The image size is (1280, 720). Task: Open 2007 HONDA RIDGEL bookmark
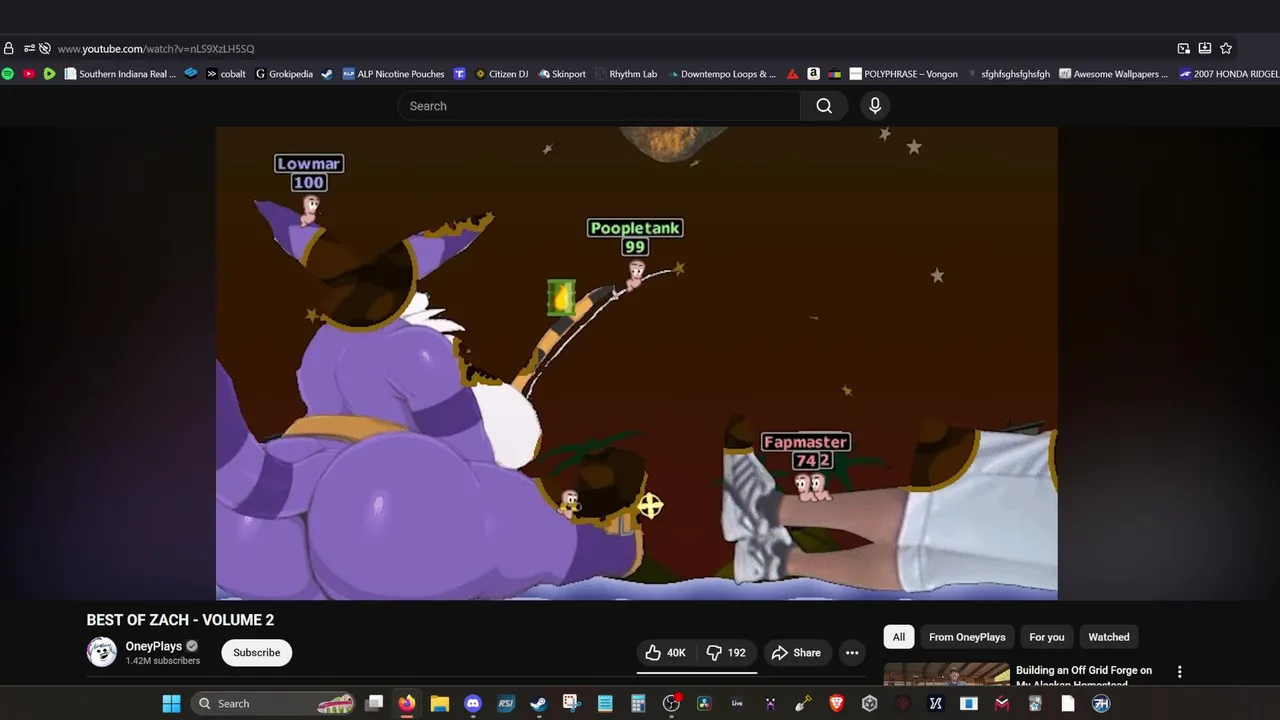[x=1228, y=74]
